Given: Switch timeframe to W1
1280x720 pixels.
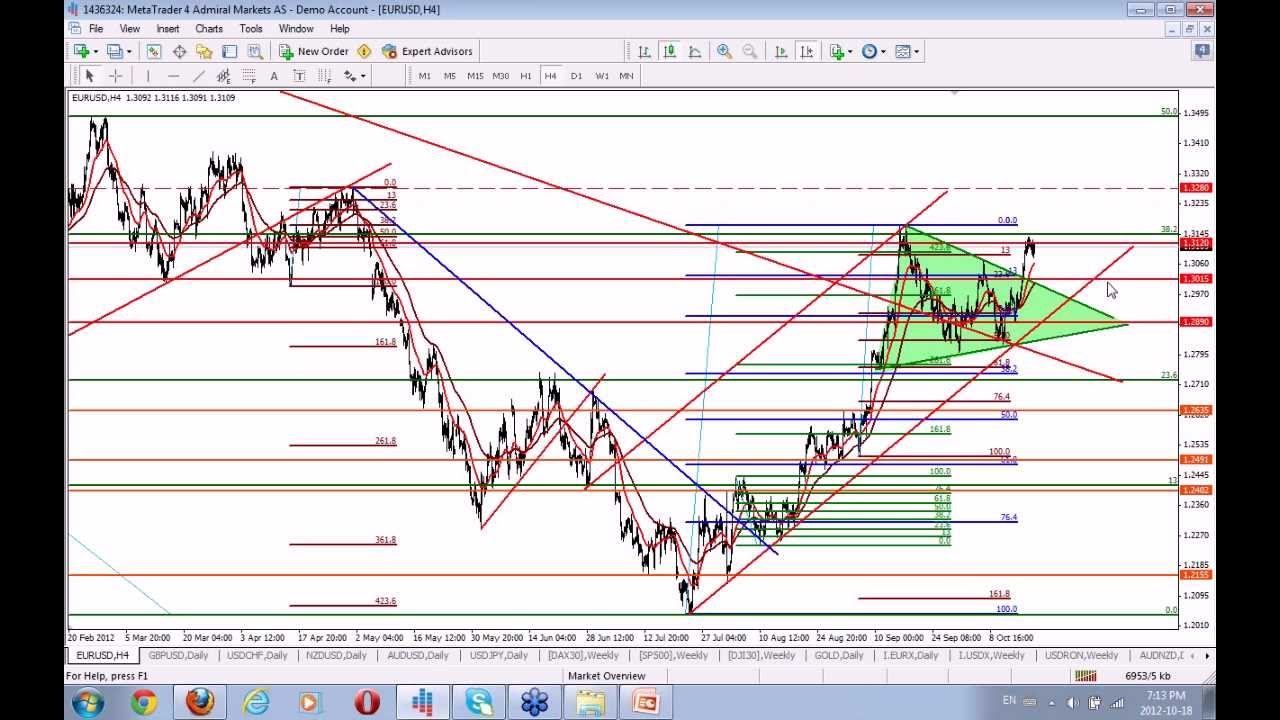Looking at the screenshot, I should coord(602,76).
